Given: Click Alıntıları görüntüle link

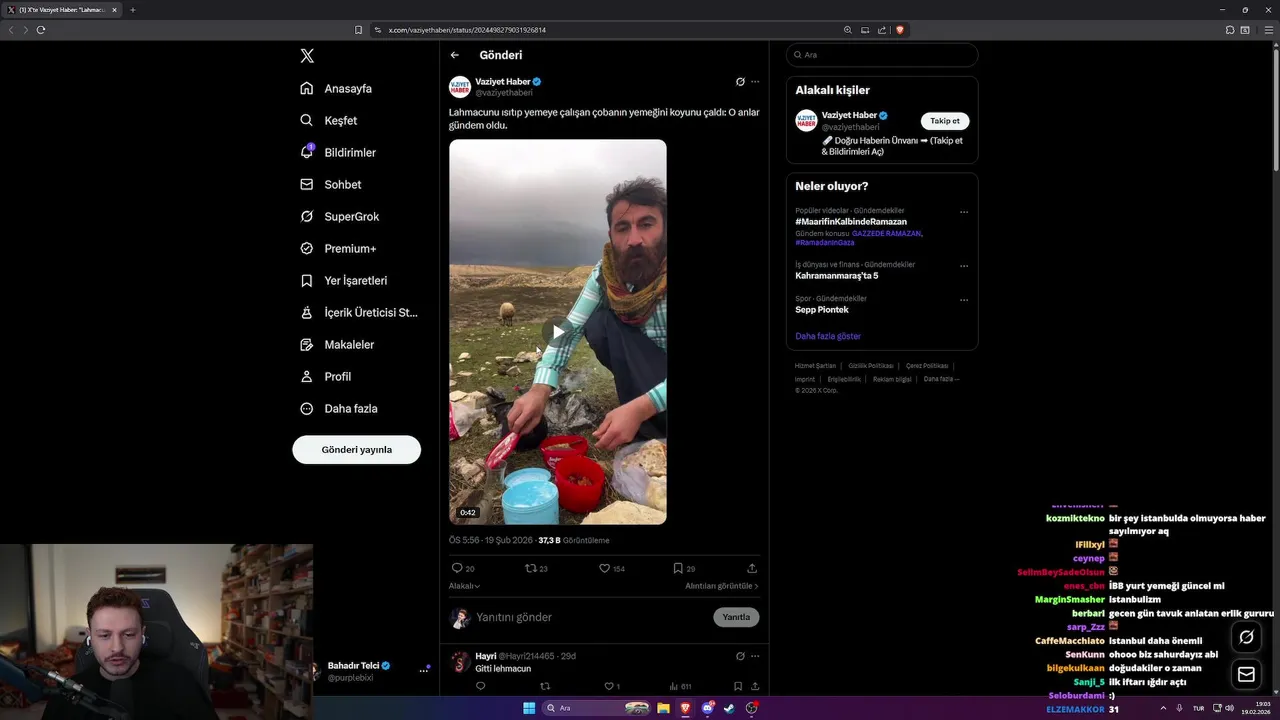Looking at the screenshot, I should point(721,586).
